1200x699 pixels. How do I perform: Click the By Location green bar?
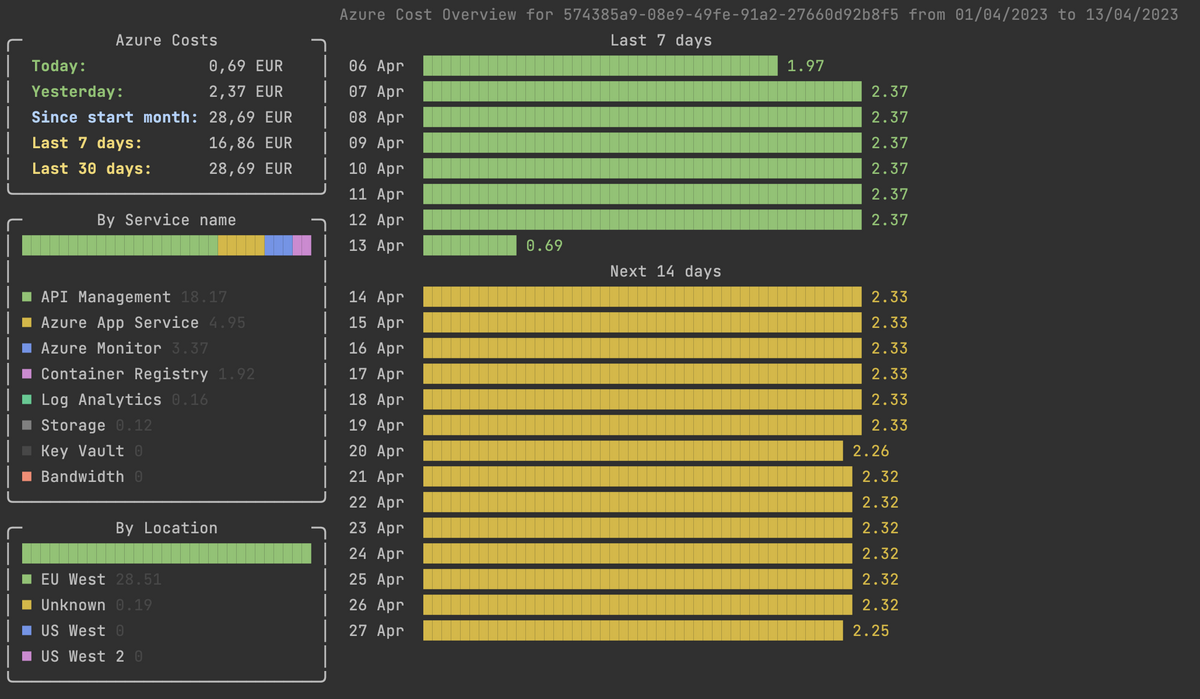pos(167,553)
